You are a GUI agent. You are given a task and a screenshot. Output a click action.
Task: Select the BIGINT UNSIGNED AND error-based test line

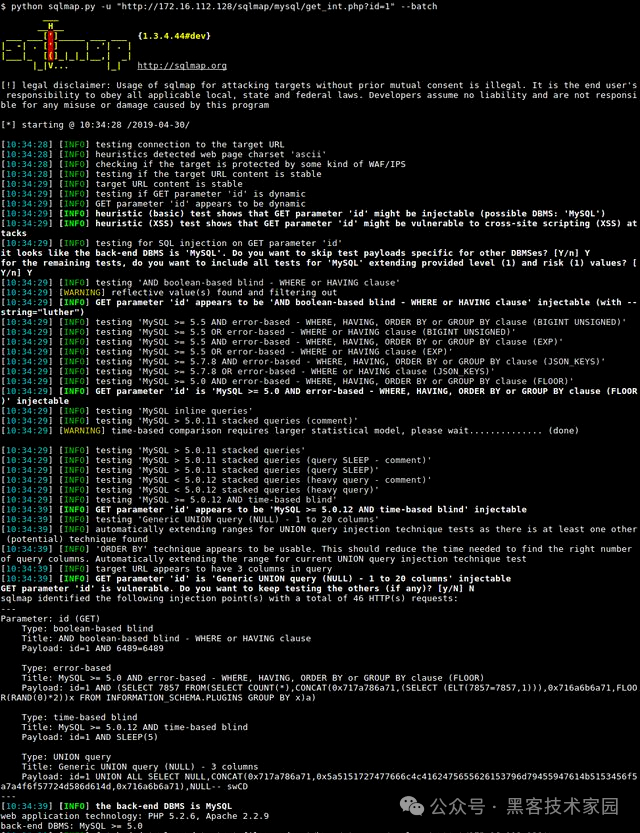[313, 322]
